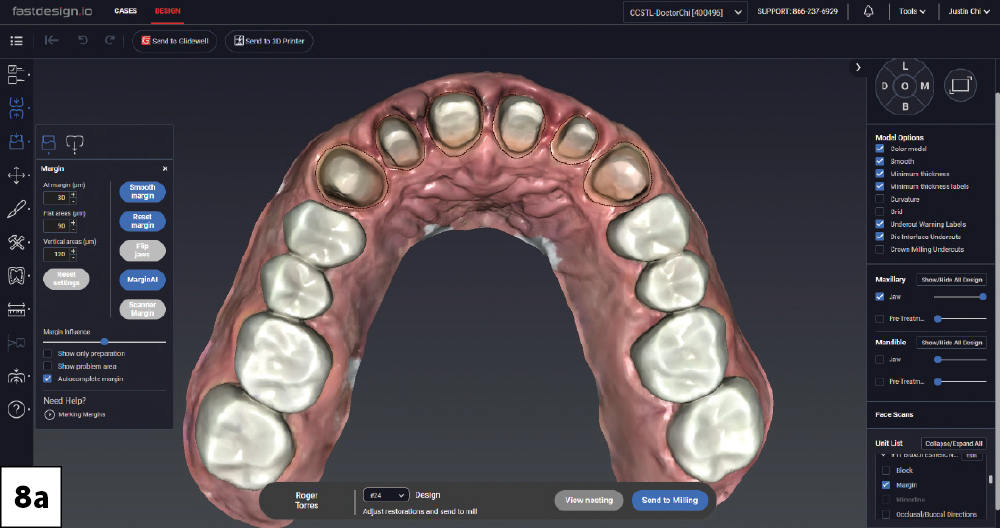Screen dimensions: 1000x528
Task: Click the Reset margin button
Action: click(x=142, y=221)
